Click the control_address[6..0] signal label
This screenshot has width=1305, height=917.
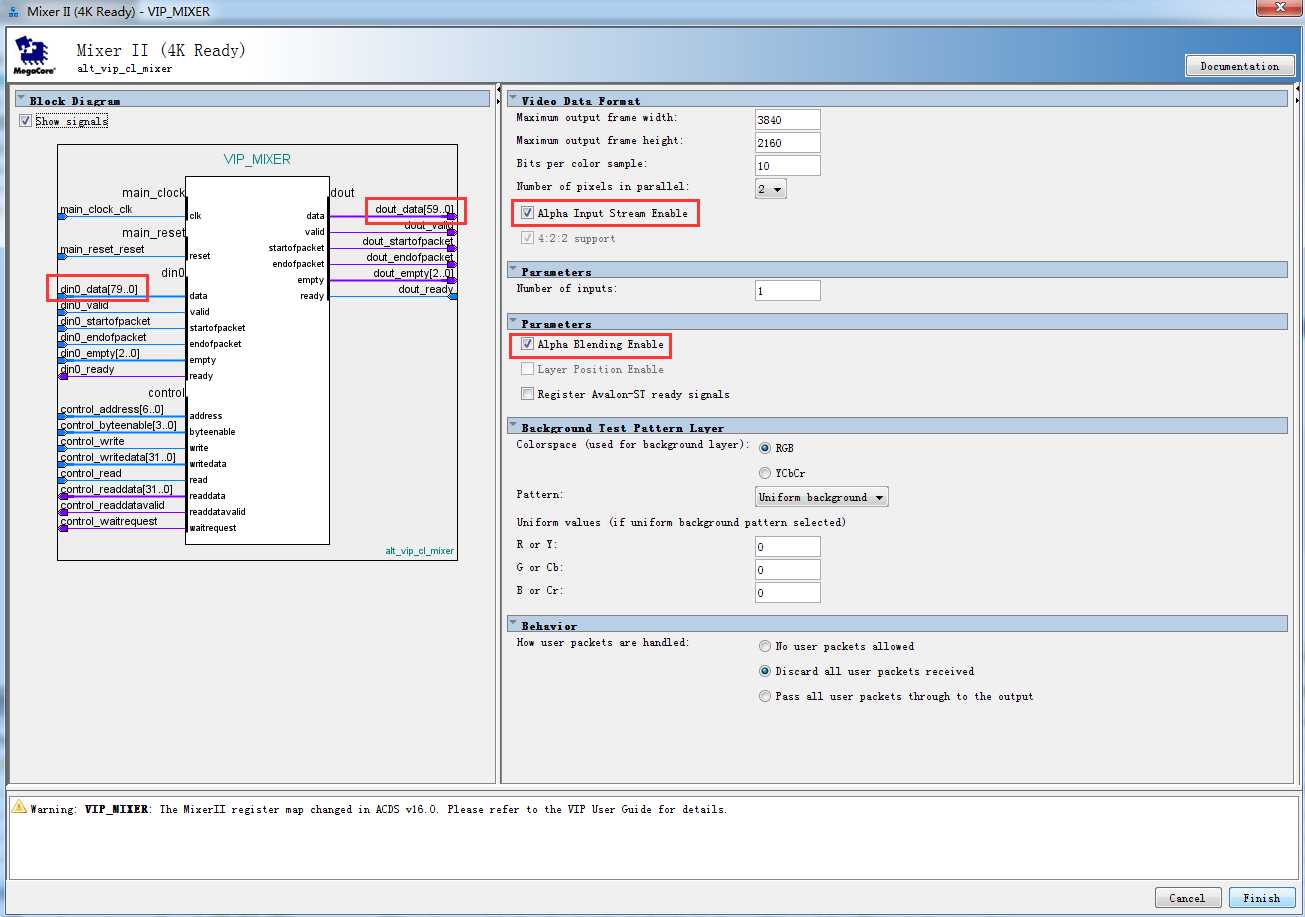tap(112, 409)
